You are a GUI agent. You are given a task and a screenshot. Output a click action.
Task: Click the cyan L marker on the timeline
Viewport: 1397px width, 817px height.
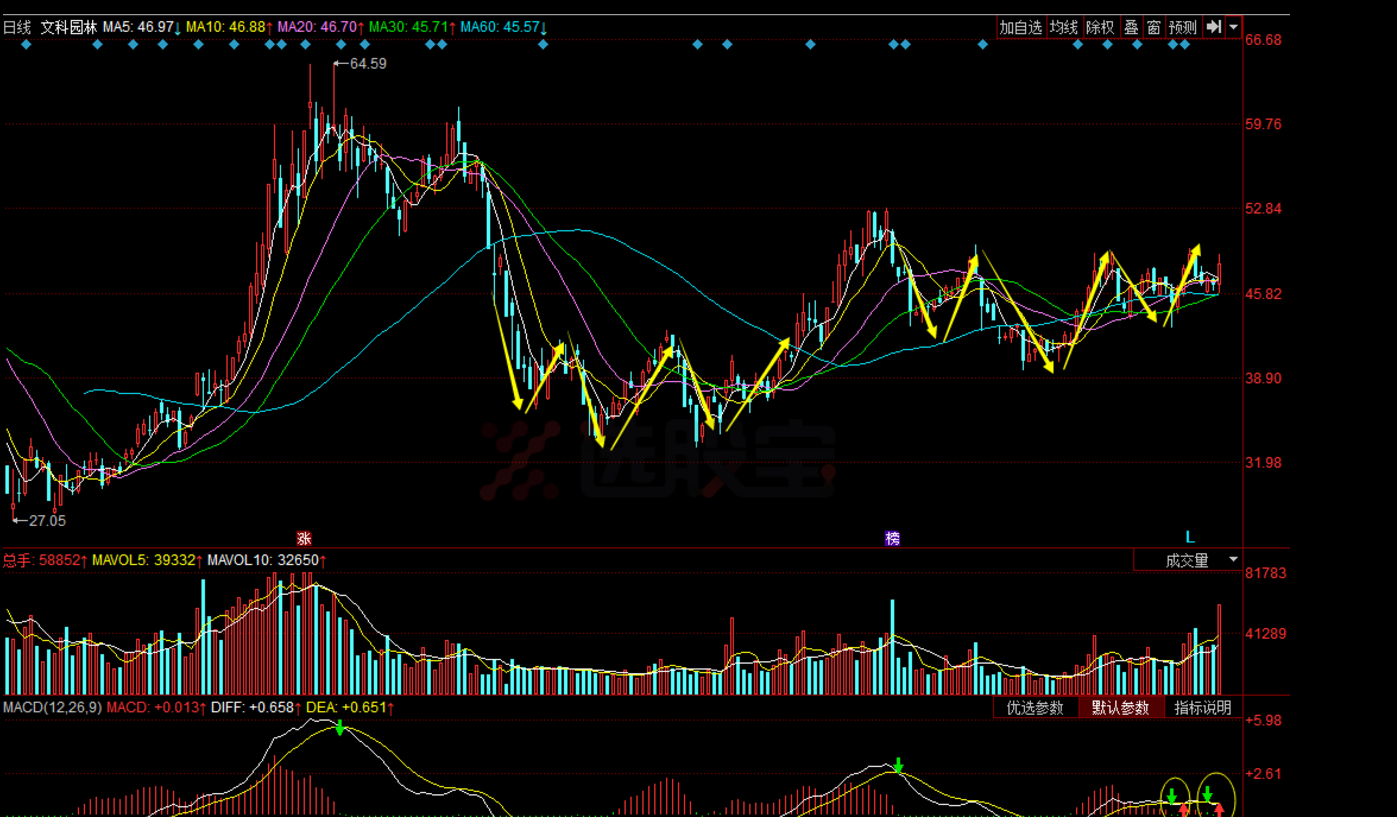point(1190,537)
